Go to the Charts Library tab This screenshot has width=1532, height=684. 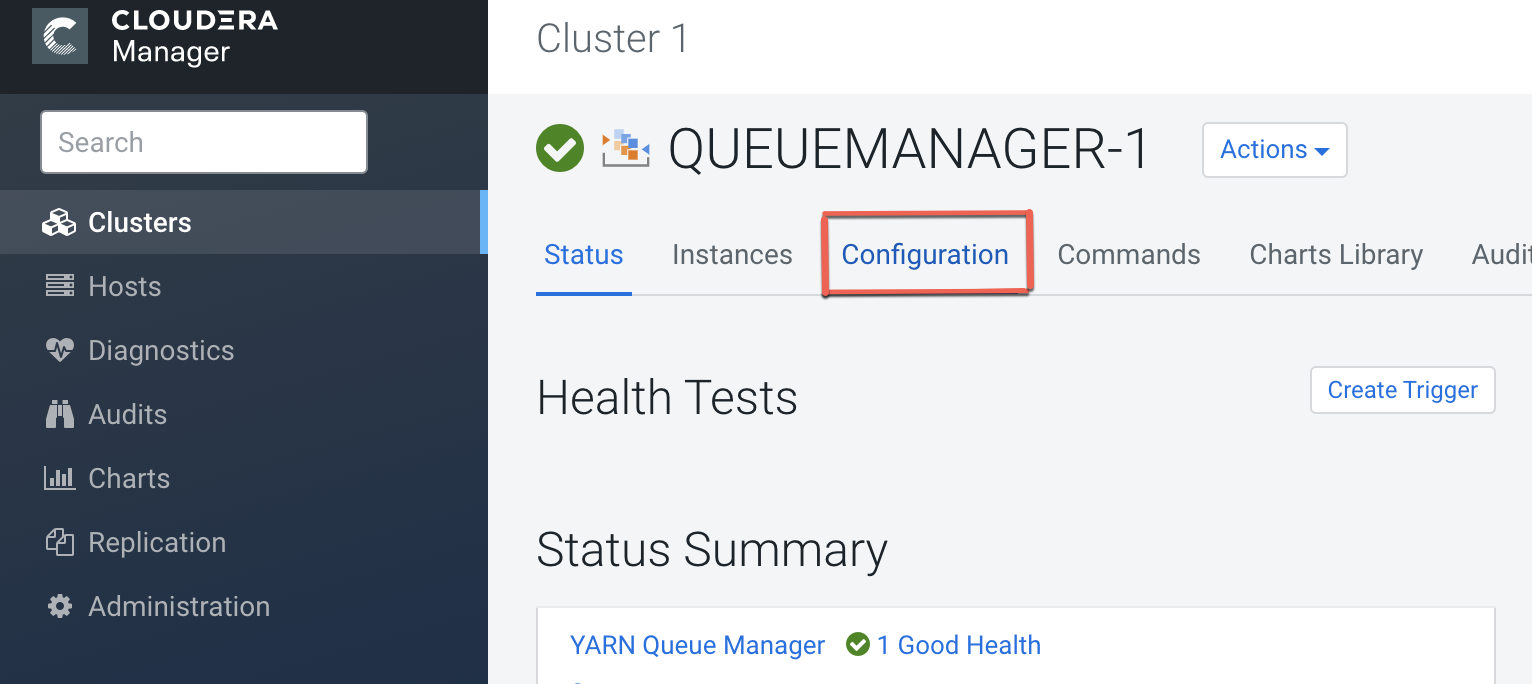[1336, 255]
